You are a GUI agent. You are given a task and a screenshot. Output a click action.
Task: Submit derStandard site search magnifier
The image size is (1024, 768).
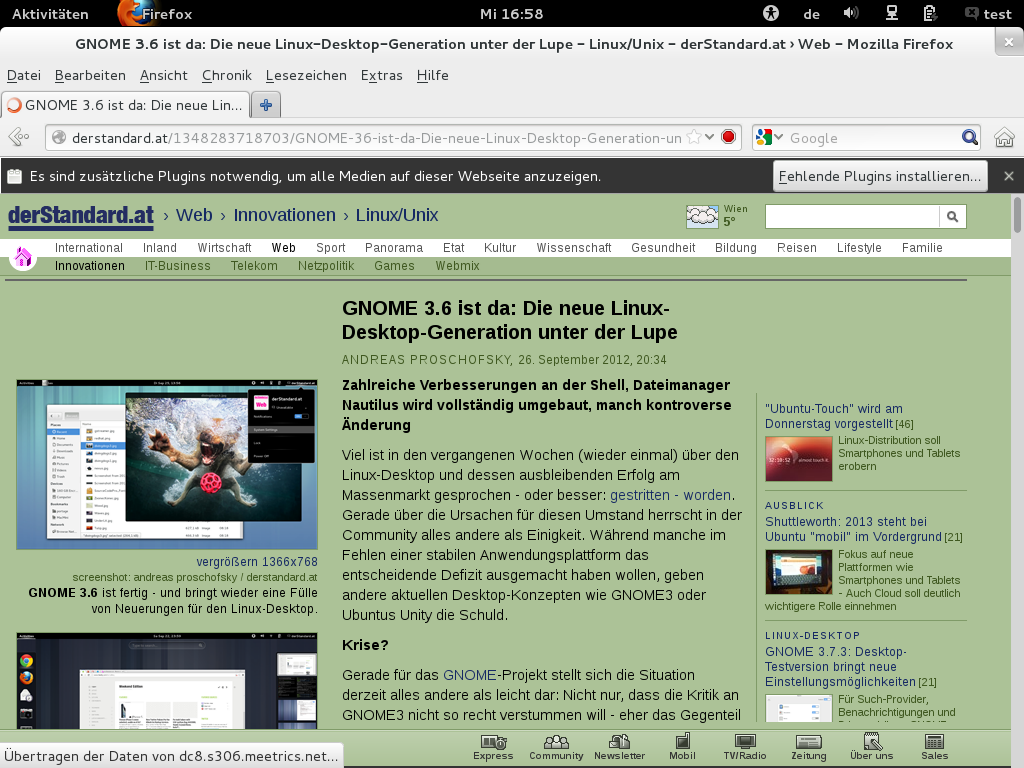tap(952, 216)
